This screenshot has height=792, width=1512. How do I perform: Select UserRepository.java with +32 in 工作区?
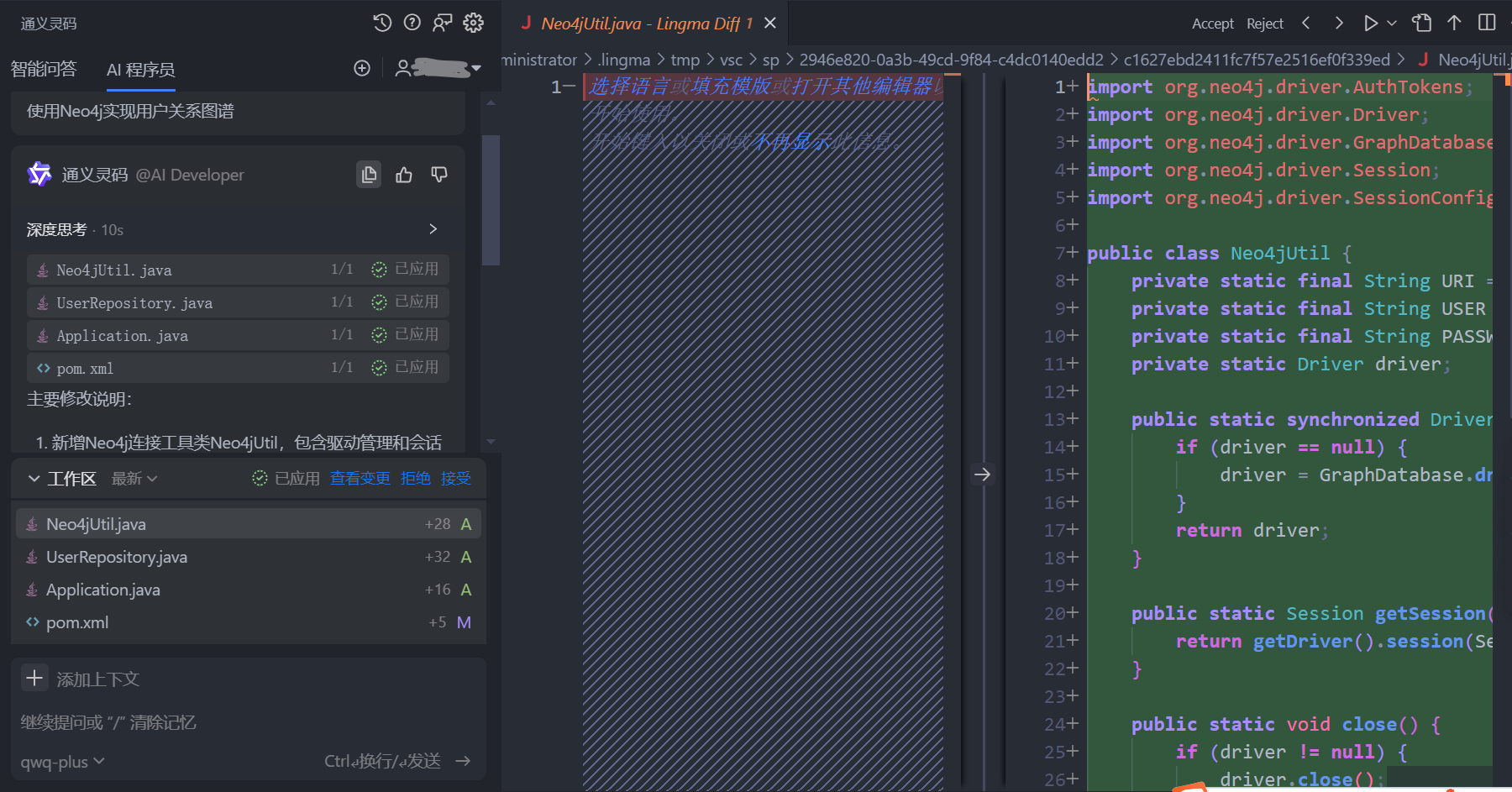[249, 557]
